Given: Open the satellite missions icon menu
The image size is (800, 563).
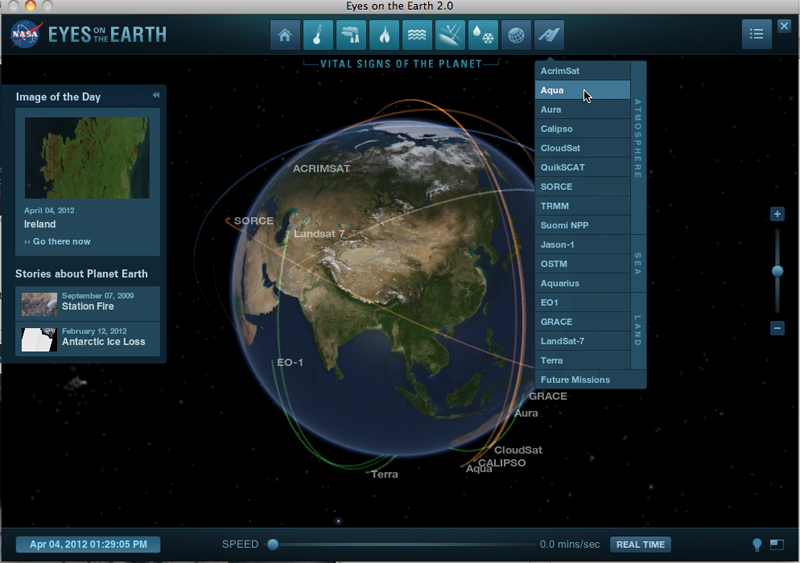Looking at the screenshot, I should point(548,35).
